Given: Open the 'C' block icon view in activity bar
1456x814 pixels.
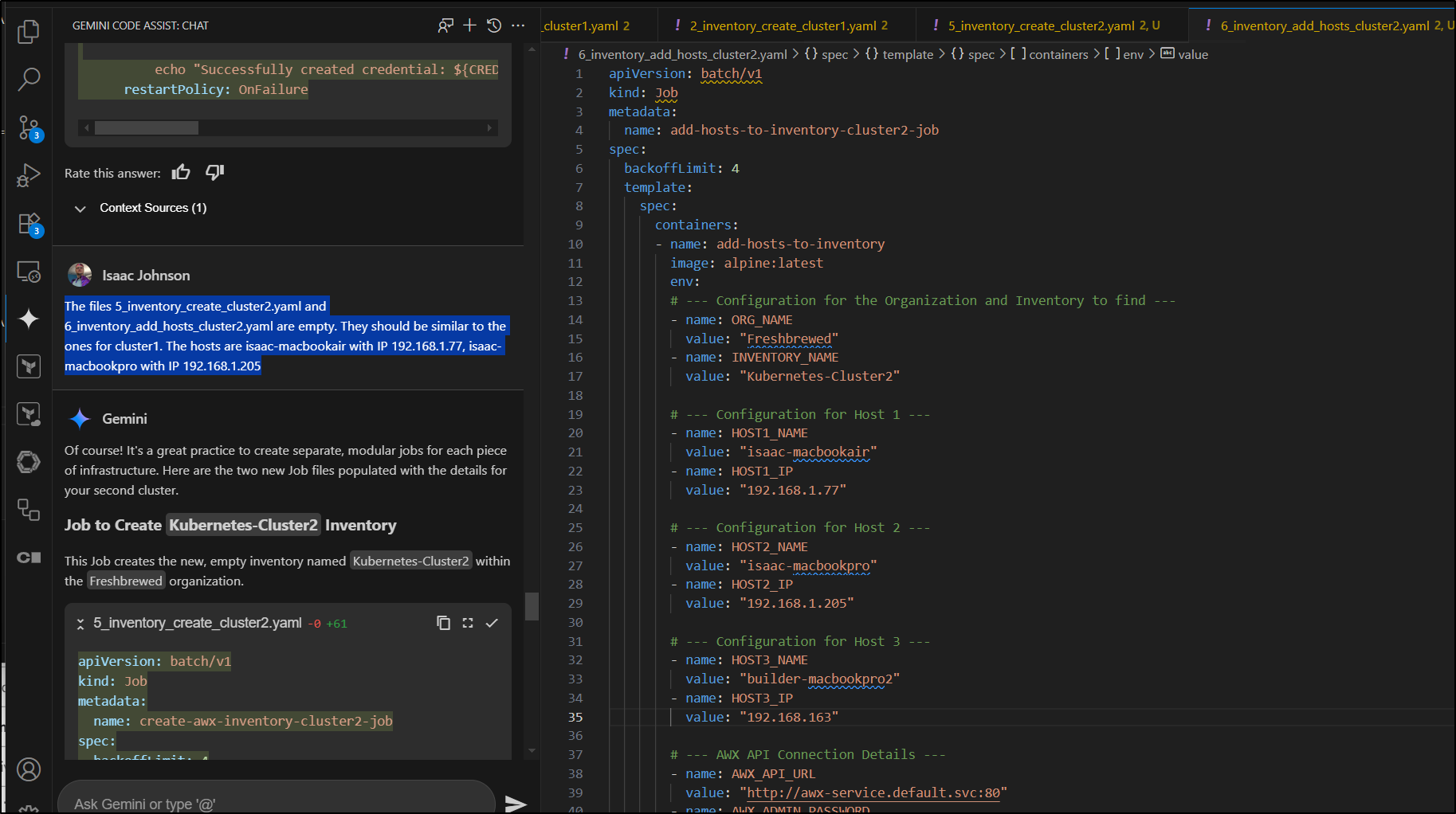Looking at the screenshot, I should tap(29, 558).
